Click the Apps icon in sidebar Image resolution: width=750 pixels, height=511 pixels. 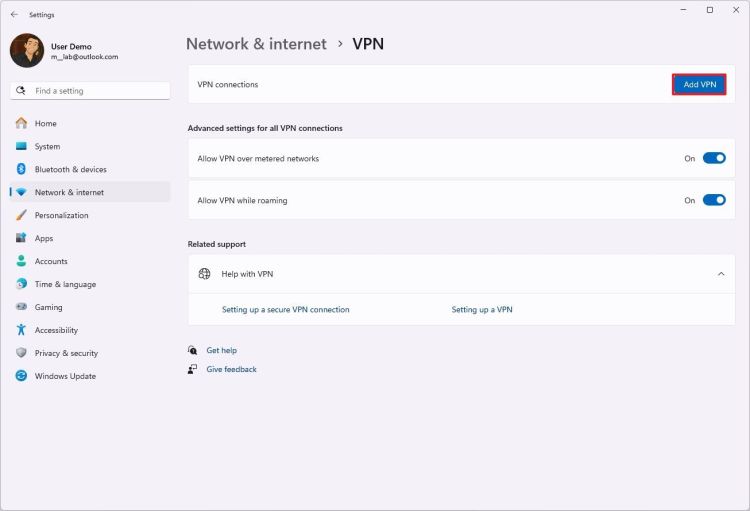coord(21,239)
